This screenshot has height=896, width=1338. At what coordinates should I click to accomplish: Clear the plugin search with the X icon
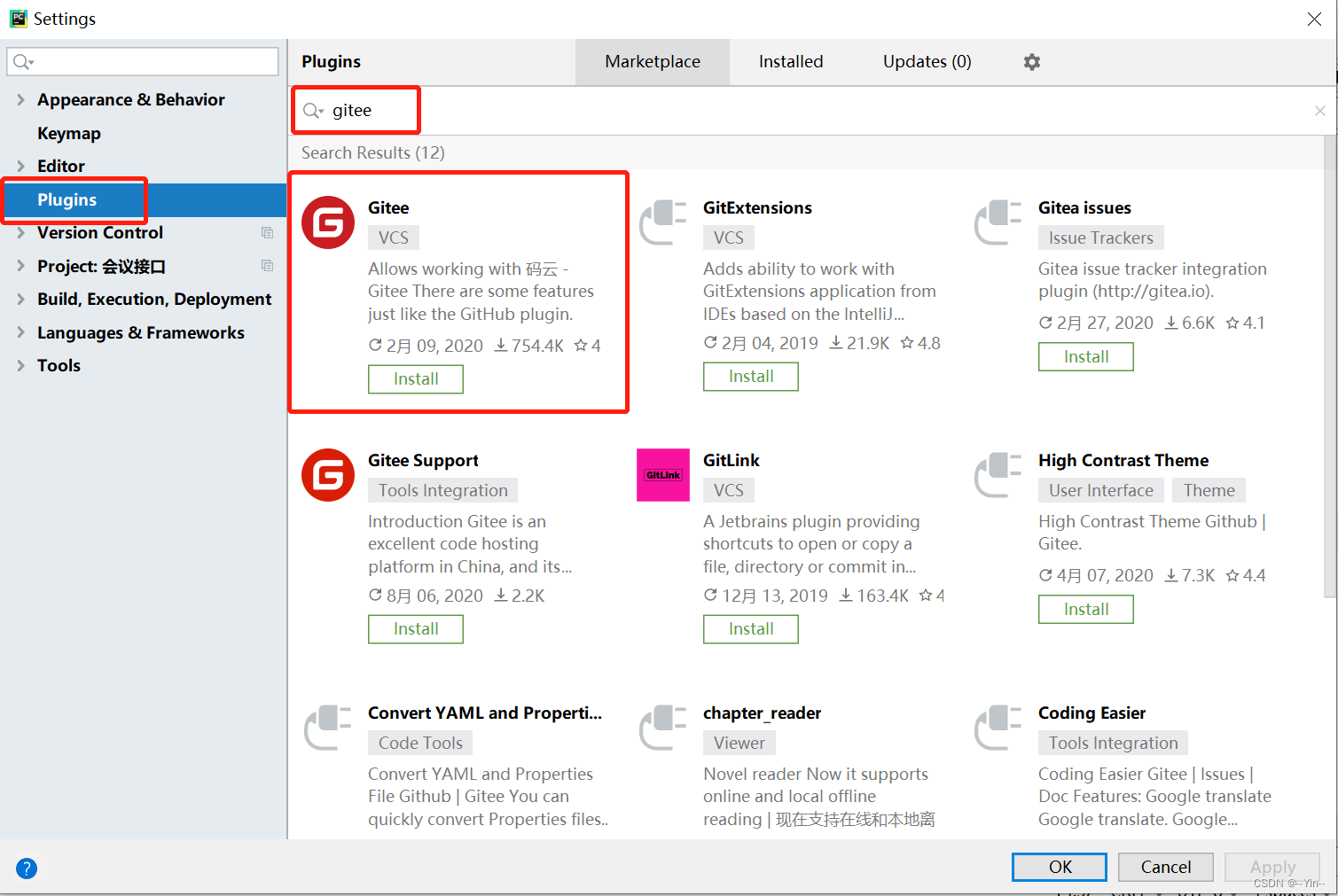click(1319, 111)
